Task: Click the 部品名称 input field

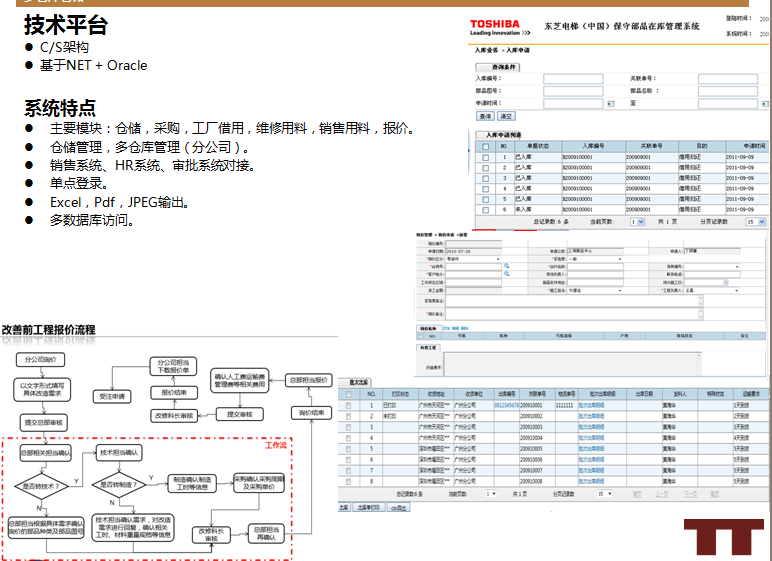Action: (728, 91)
